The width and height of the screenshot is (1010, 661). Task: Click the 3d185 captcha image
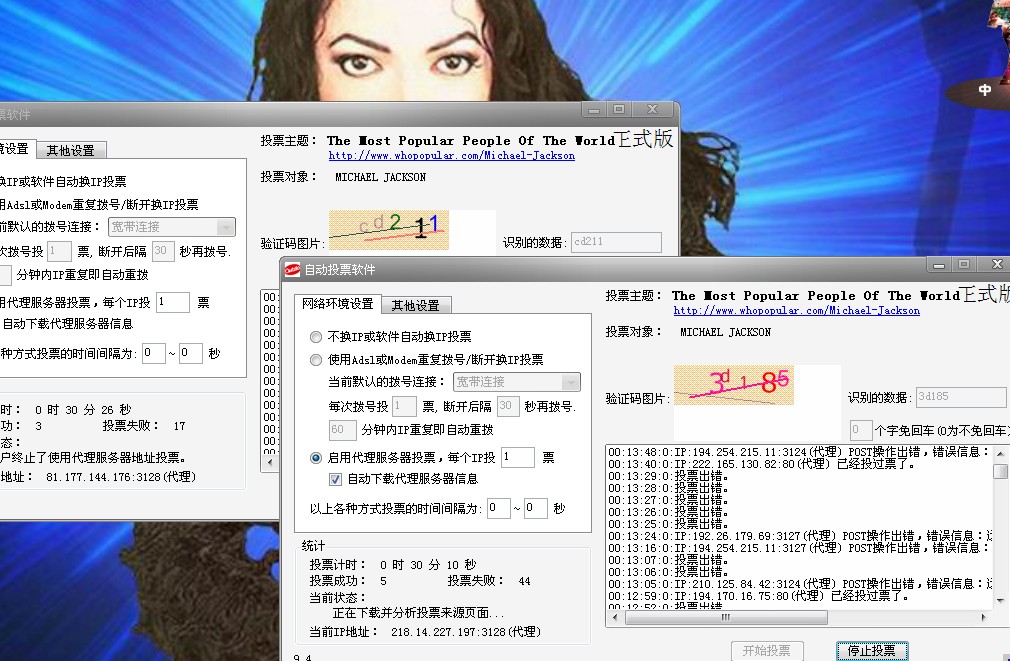coord(733,385)
